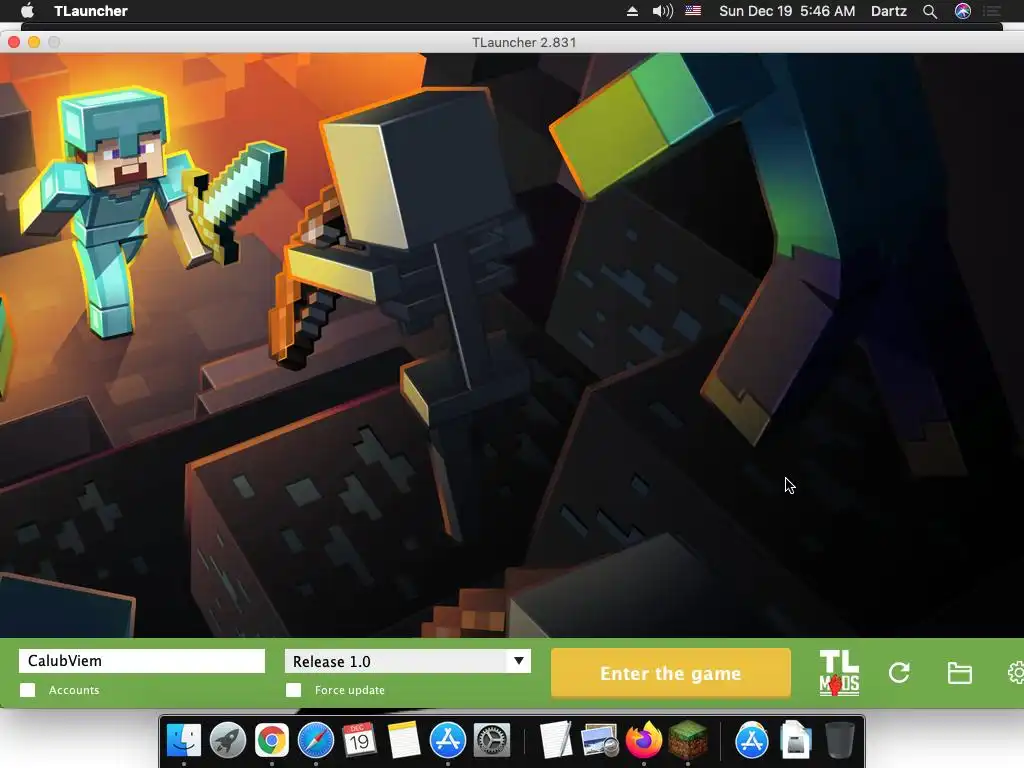
Task: Open Spotlight search icon
Action: click(x=930, y=11)
